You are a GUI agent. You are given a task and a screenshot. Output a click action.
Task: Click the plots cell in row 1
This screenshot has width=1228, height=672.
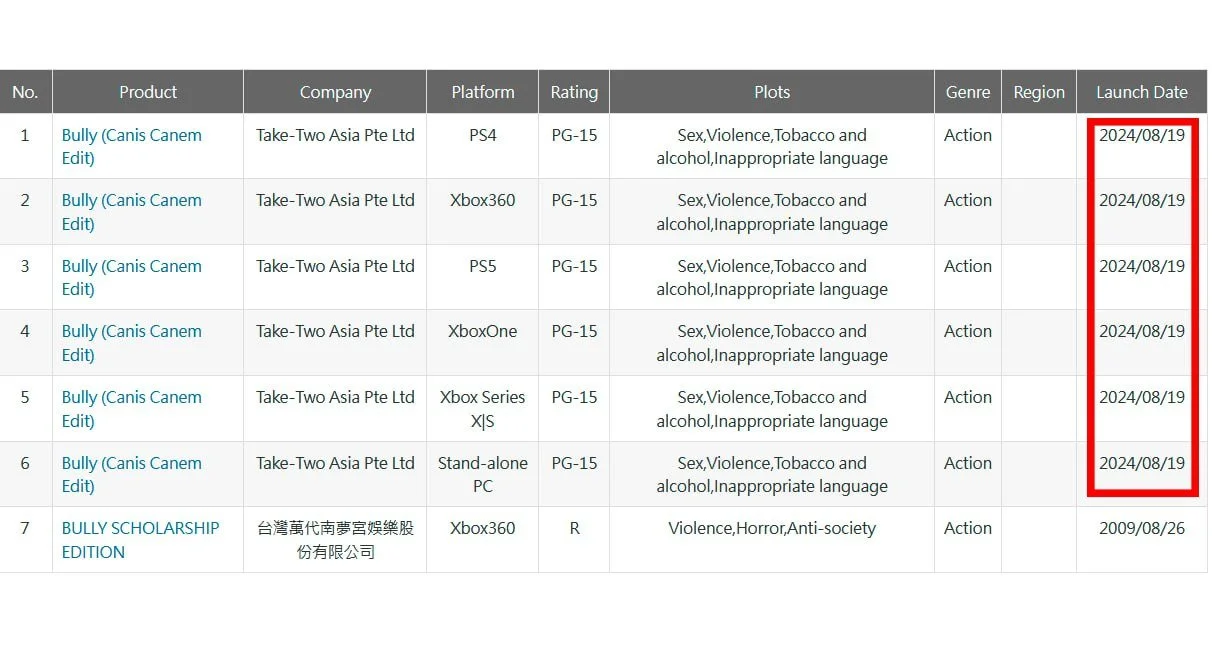[x=772, y=146]
